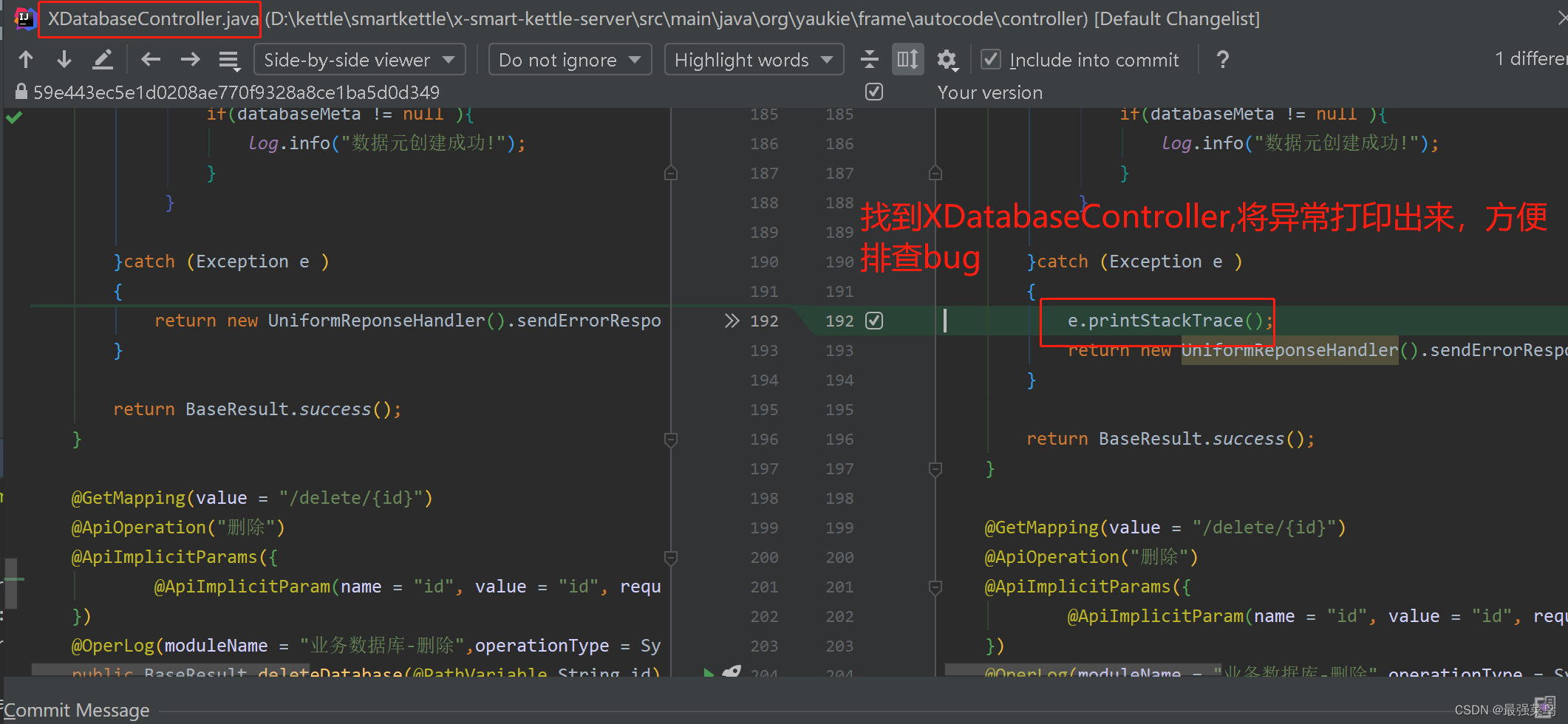Open the Do not ignore whitespace dropdown

coord(570,59)
